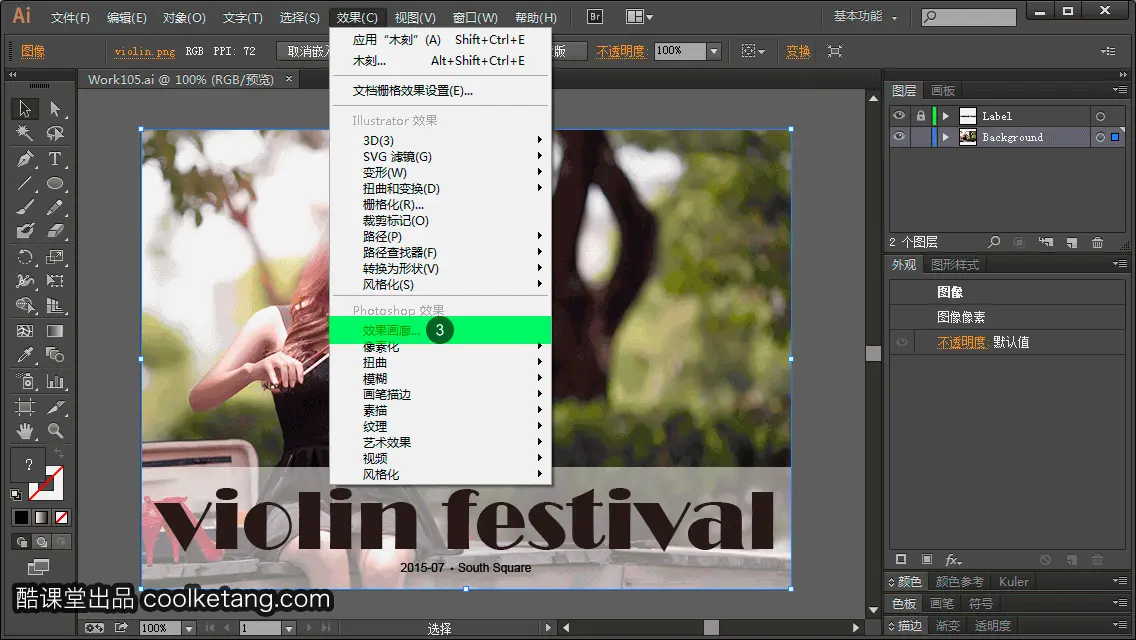Choose 效果画廊 from Photoshop effects
Screen dimensions: 1136x640
[440, 330]
